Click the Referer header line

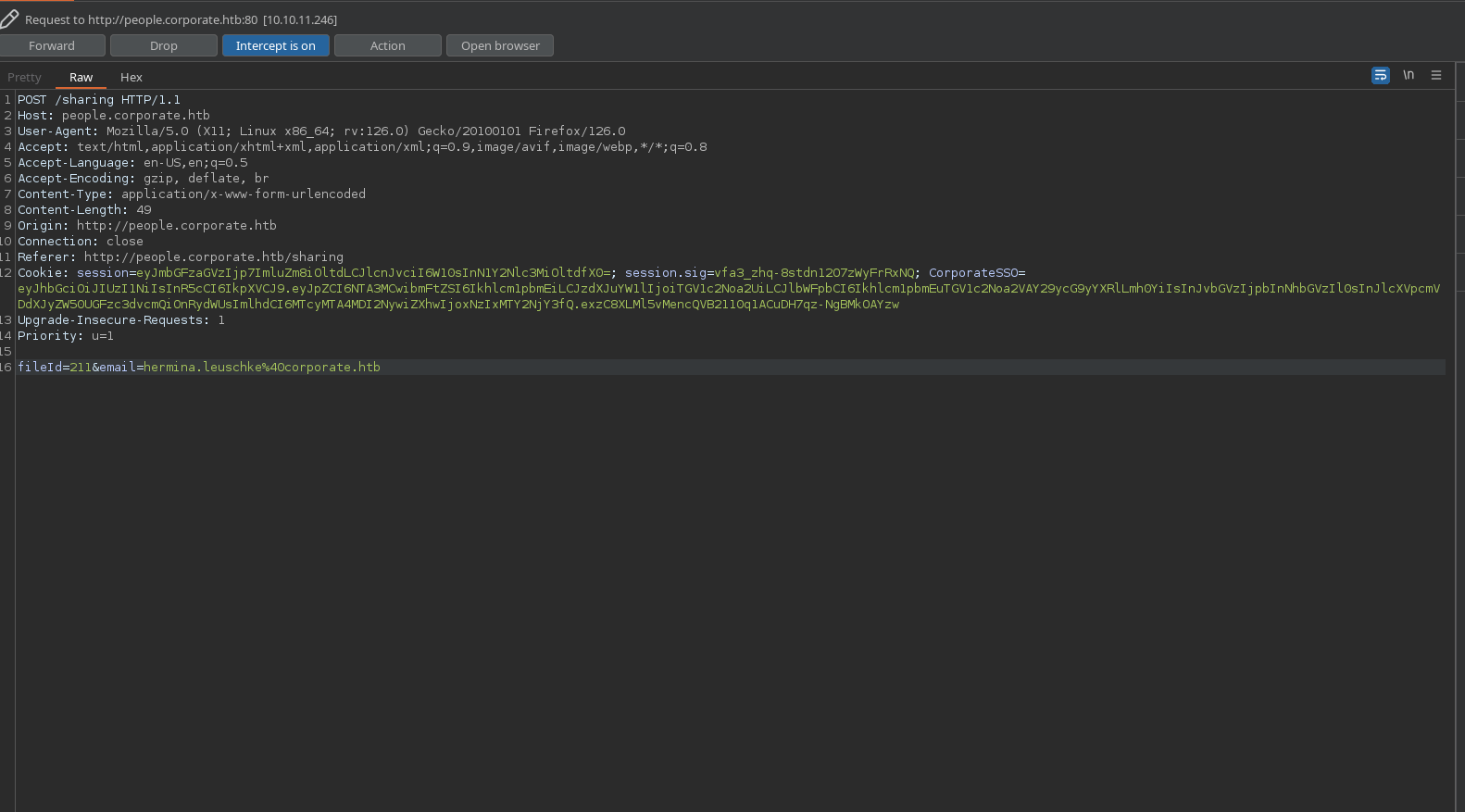coord(181,256)
